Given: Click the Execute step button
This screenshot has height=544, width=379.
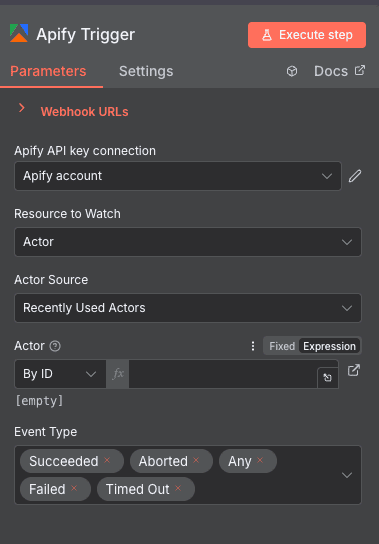Looking at the screenshot, I should tap(307, 35).
